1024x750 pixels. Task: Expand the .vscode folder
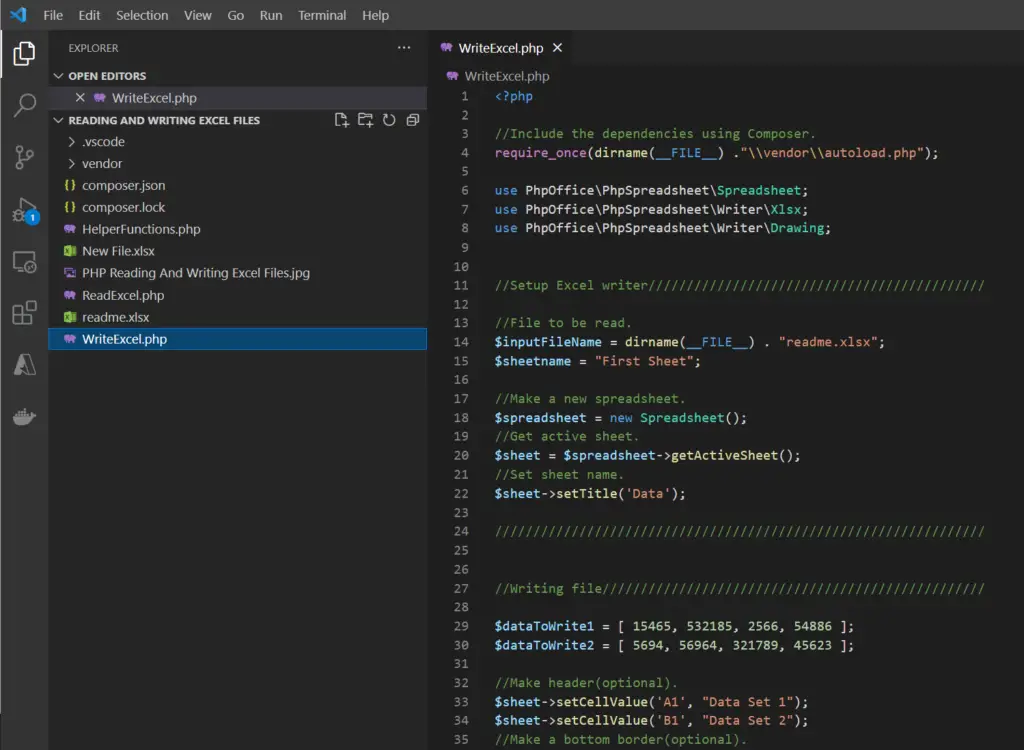tap(103, 142)
